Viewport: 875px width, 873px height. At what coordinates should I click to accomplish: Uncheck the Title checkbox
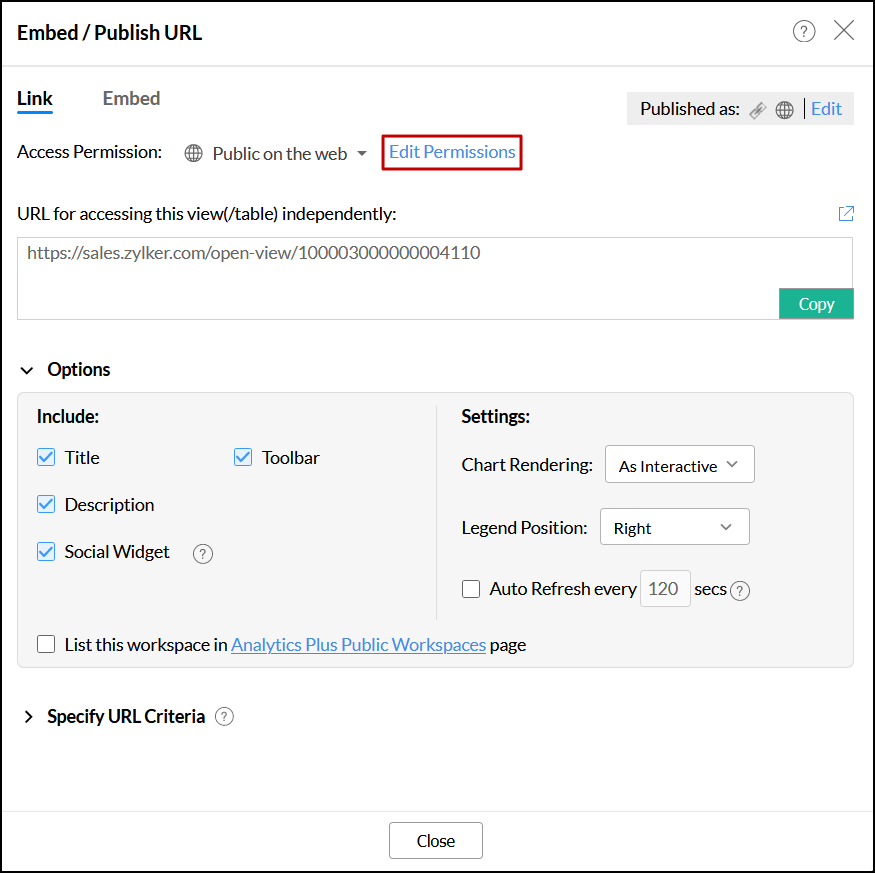[46, 457]
